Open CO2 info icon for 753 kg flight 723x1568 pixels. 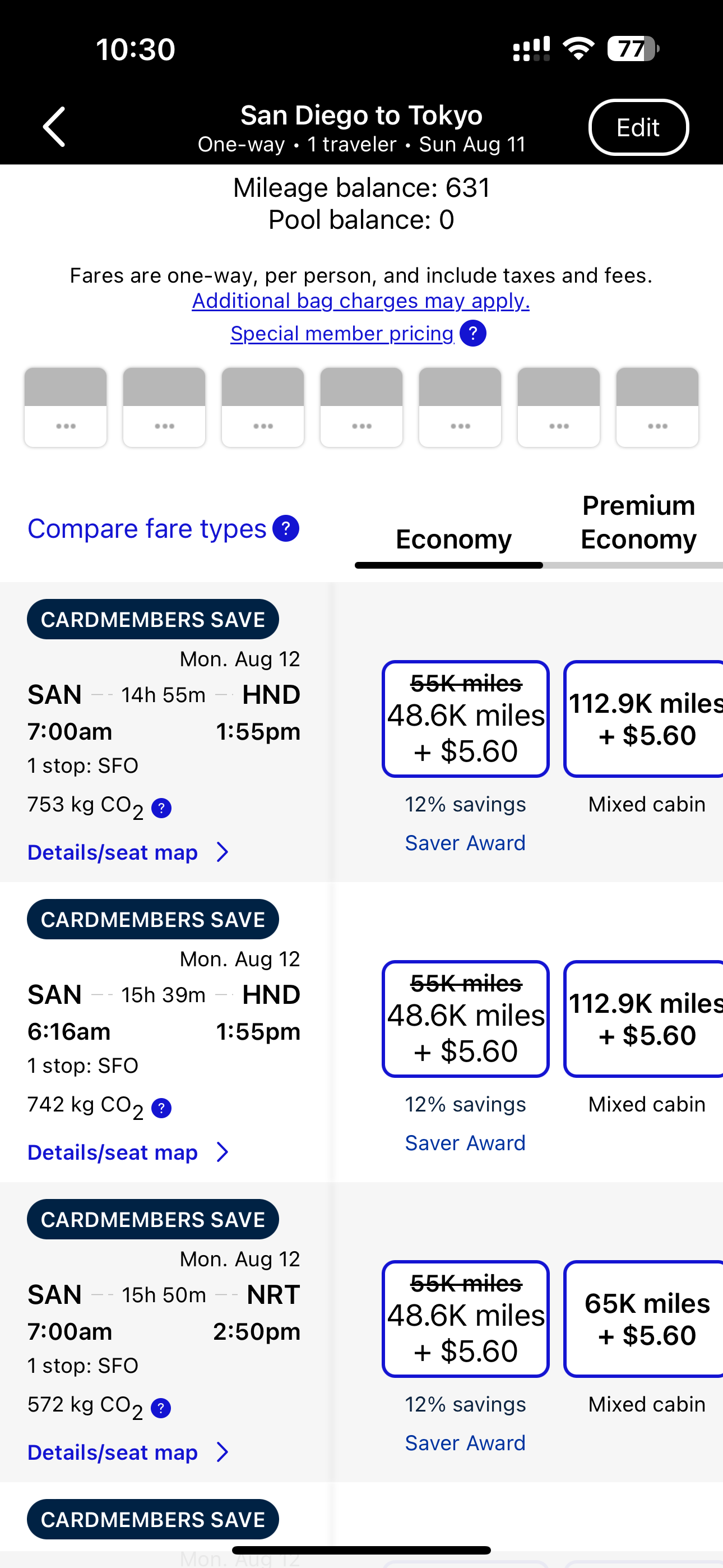[x=161, y=808]
